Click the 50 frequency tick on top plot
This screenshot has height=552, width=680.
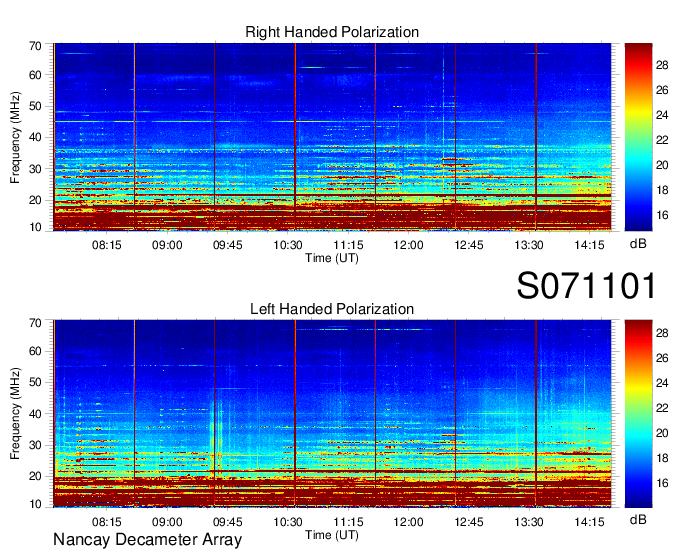[x=35, y=106]
